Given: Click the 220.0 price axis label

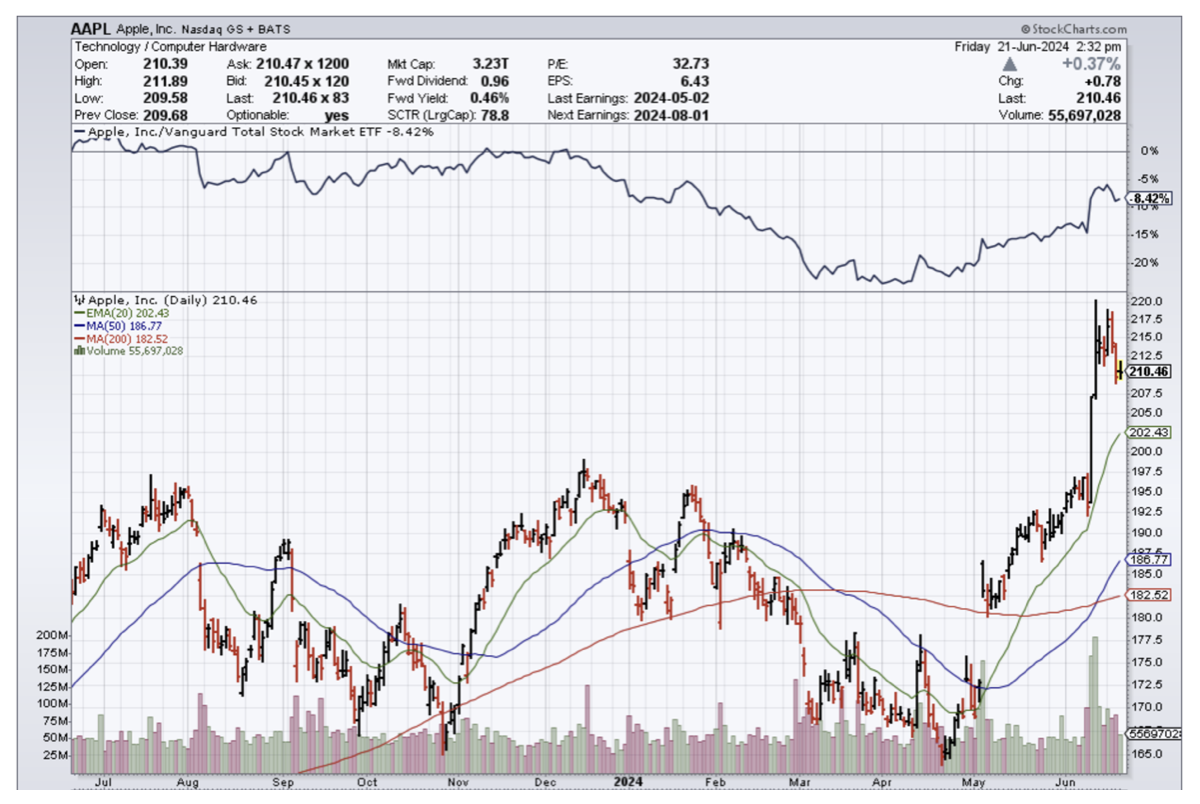Looking at the screenshot, I should (1145, 301).
